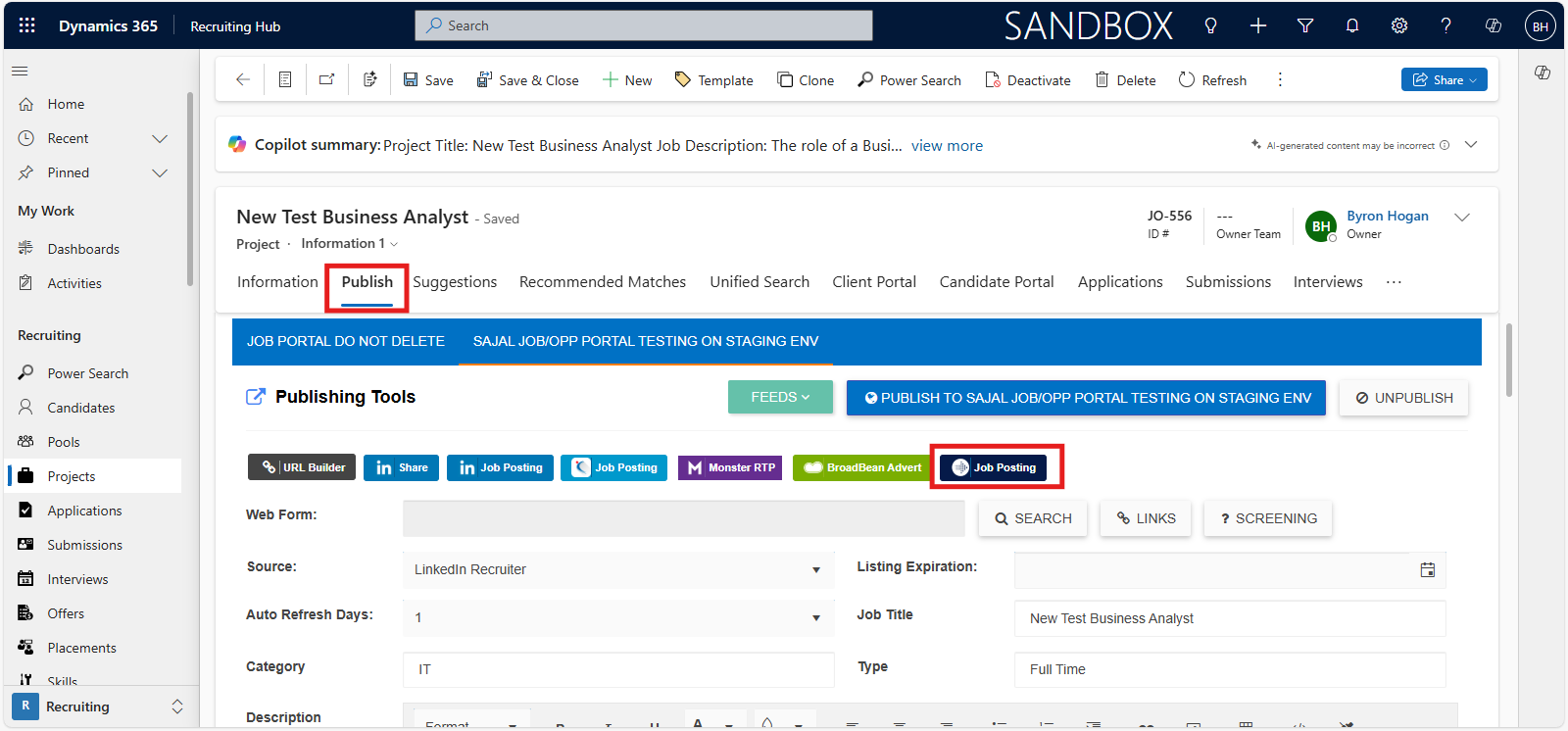Open the Dynamics 365 app launcher waffle
1568x731 pixels.
[x=26, y=25]
